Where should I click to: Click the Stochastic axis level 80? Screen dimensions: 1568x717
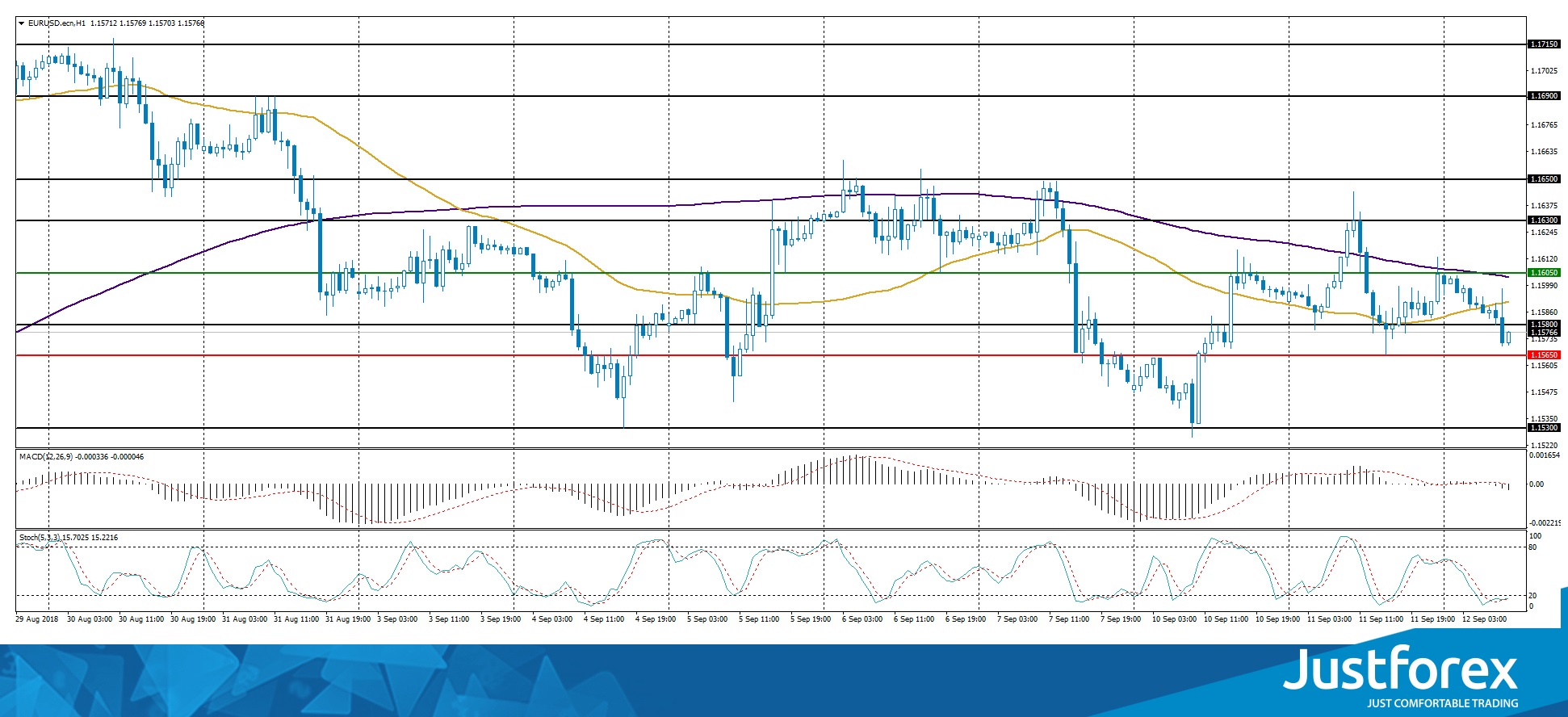(x=1532, y=547)
